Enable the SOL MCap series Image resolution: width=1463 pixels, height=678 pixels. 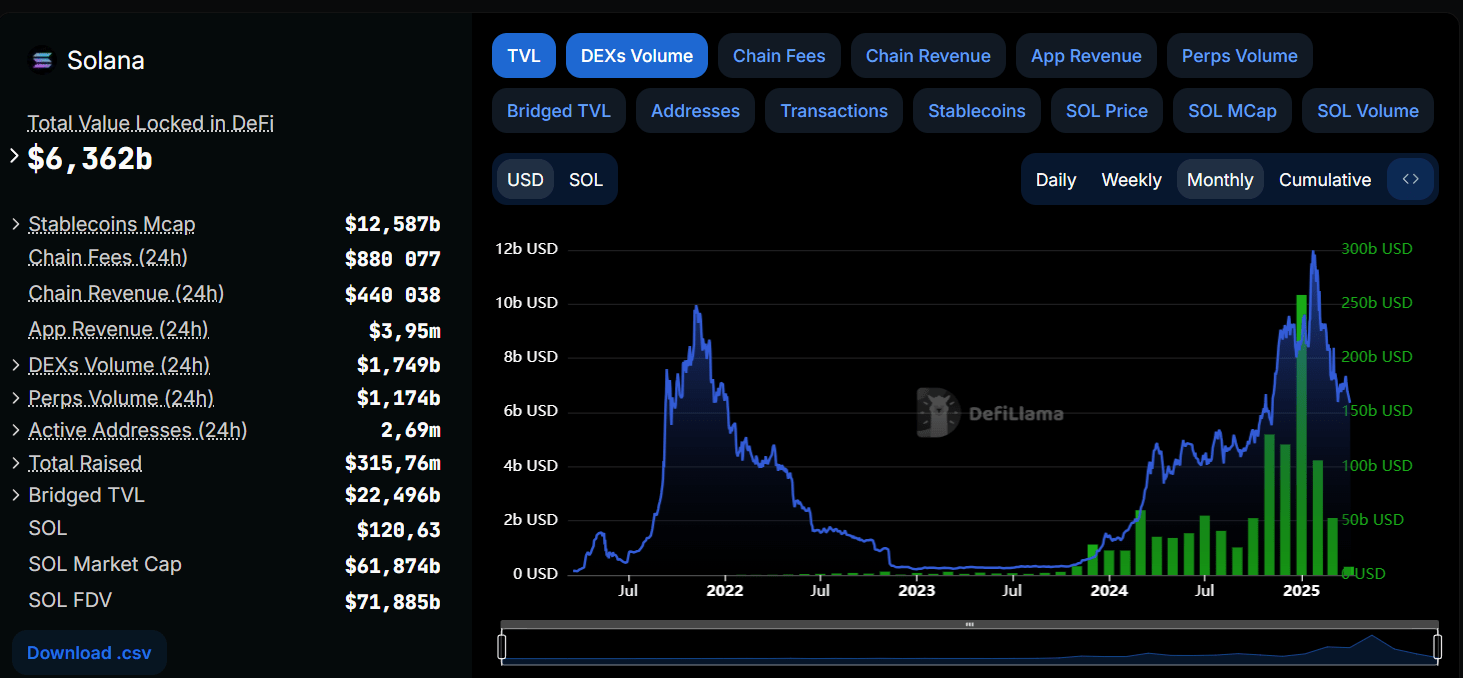point(1232,111)
